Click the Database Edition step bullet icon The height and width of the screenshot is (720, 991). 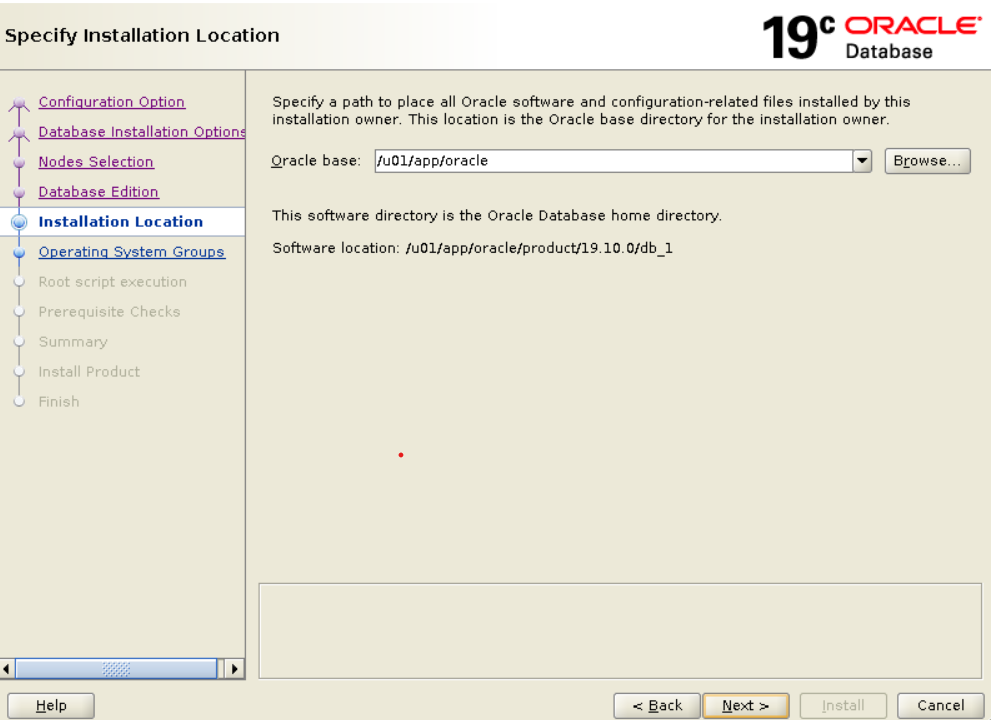coord(19,192)
